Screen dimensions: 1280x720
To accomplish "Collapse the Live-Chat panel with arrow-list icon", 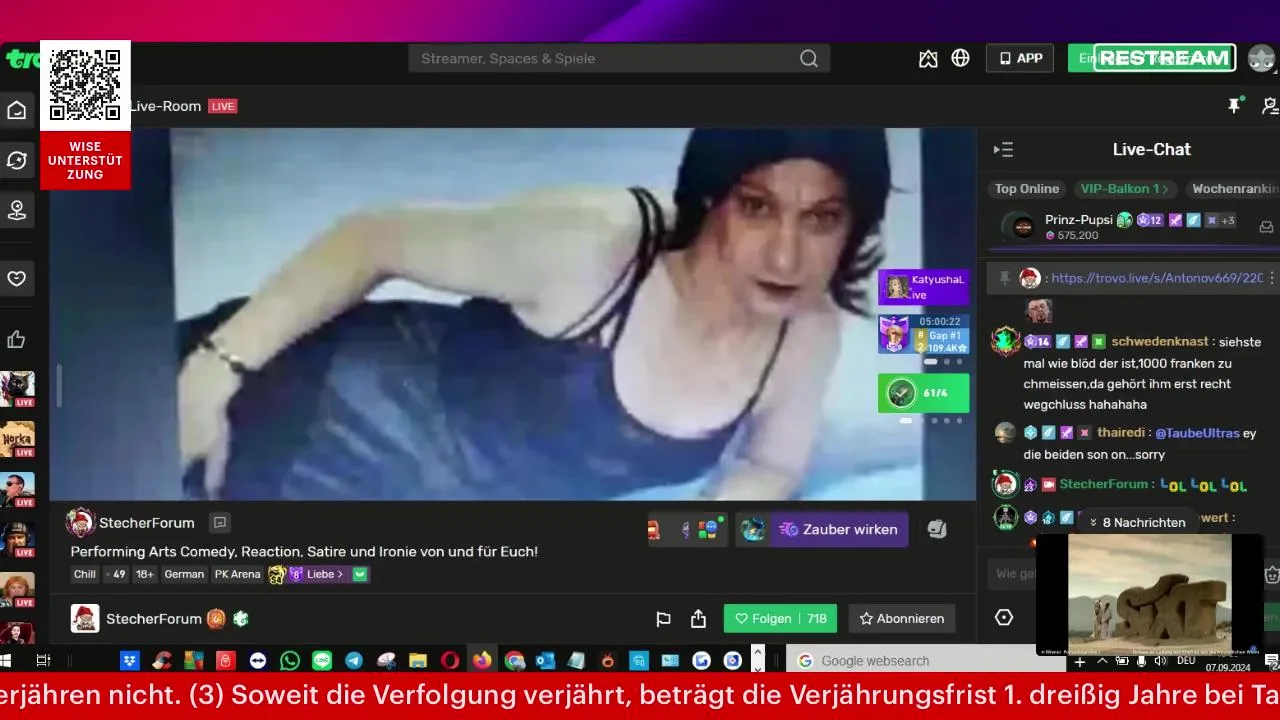I will tap(1003, 150).
